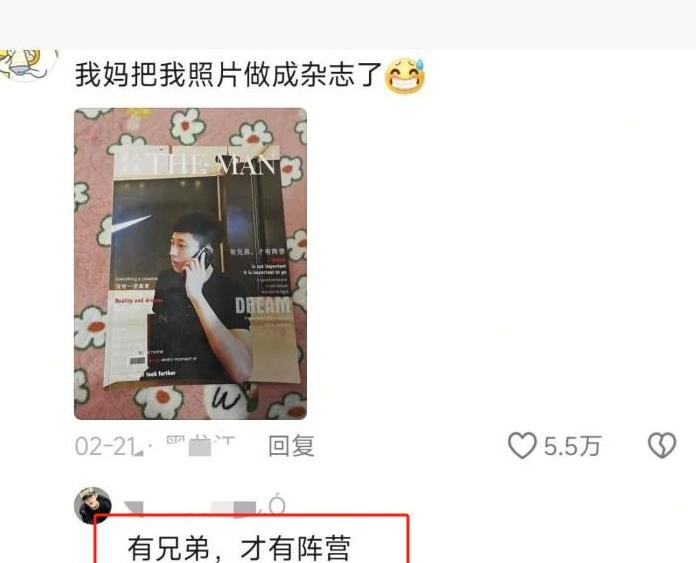The height and width of the screenshot is (563, 696).
Task: Open the blurred username of the replier
Action: (190, 507)
